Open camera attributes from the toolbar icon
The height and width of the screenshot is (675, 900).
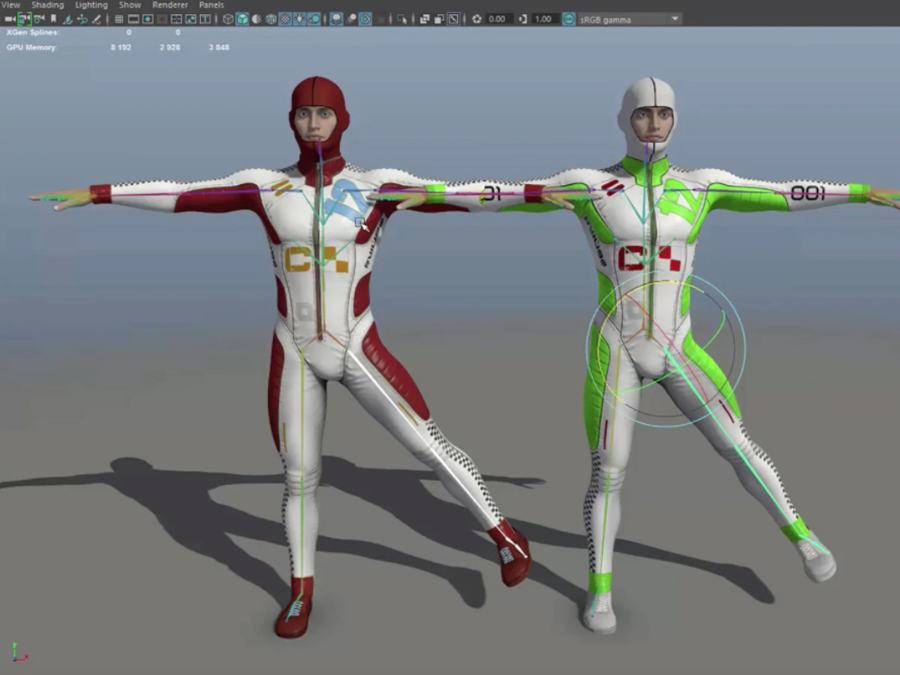point(40,19)
